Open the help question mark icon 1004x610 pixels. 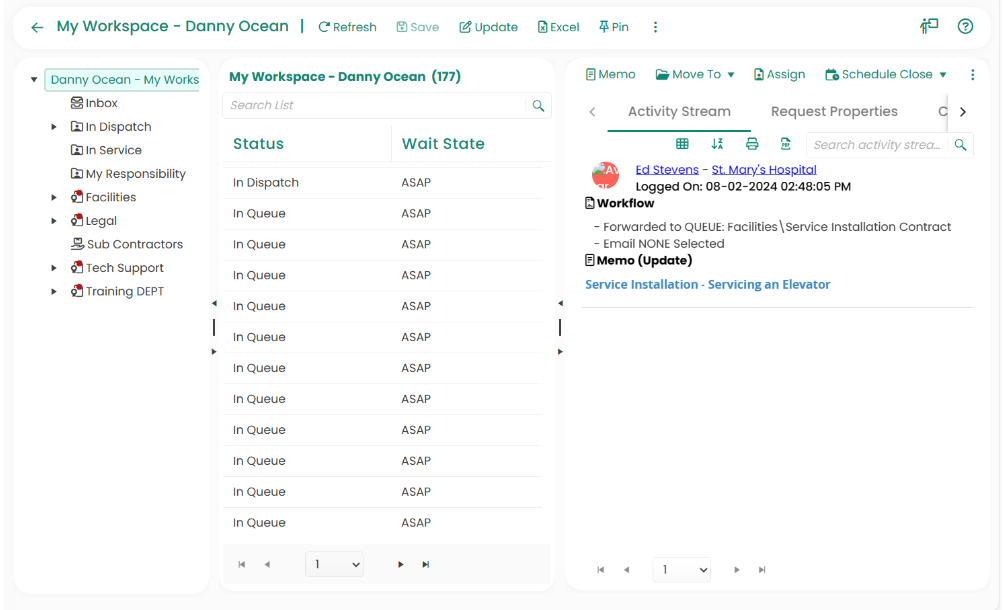965,27
